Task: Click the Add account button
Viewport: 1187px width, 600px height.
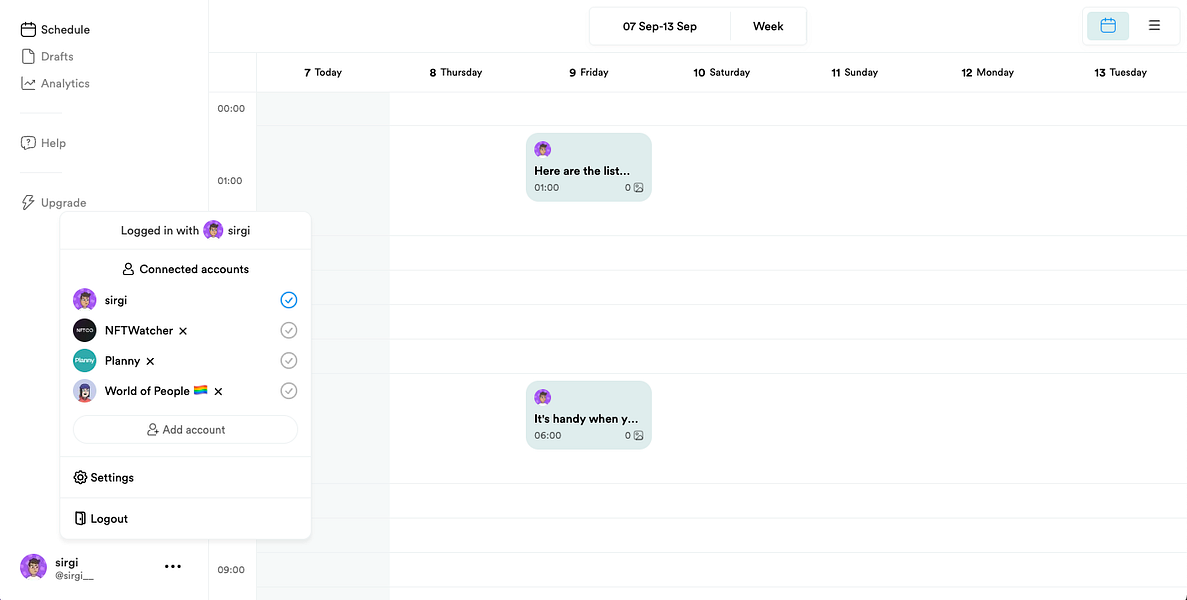Action: click(x=185, y=430)
